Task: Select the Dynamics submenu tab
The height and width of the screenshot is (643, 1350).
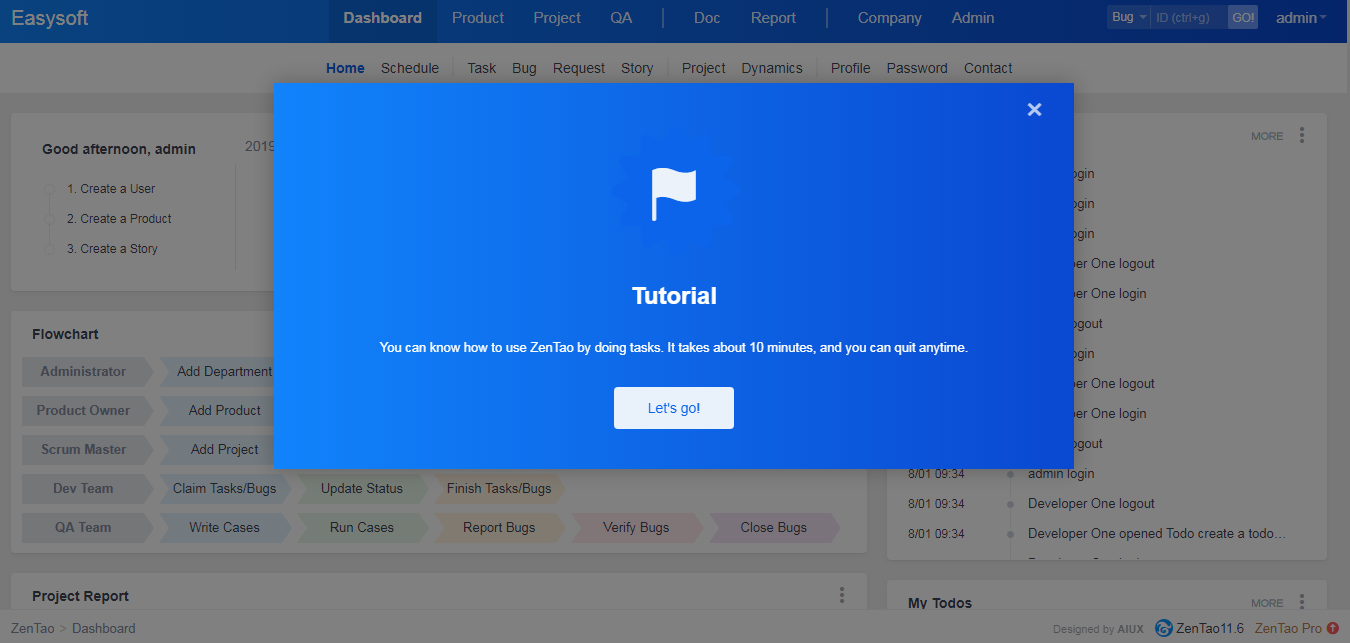Action: click(x=772, y=68)
